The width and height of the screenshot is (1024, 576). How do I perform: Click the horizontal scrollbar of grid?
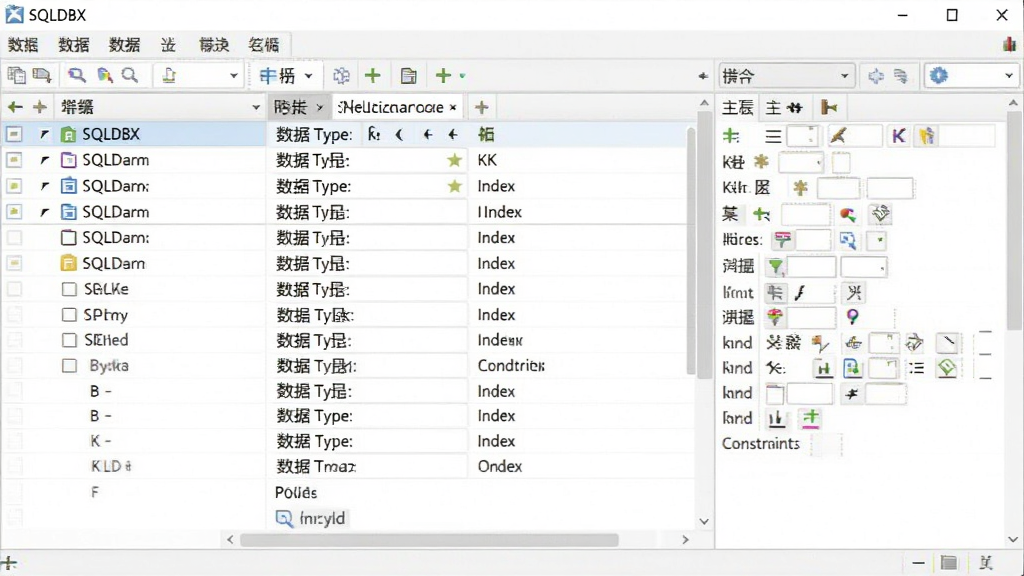(x=429, y=540)
